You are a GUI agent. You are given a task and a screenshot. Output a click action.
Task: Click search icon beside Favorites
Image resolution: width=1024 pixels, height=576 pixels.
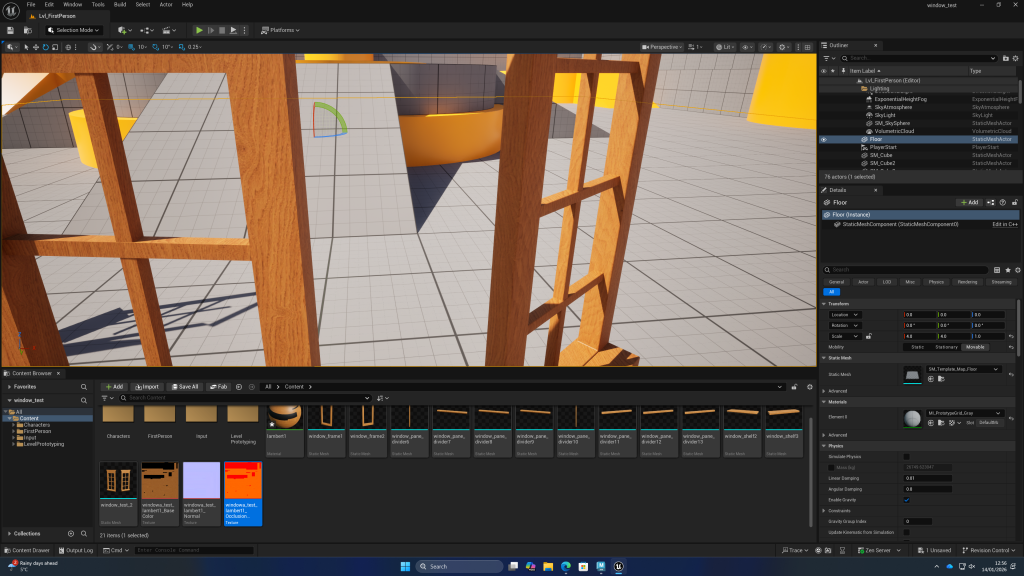click(x=84, y=386)
